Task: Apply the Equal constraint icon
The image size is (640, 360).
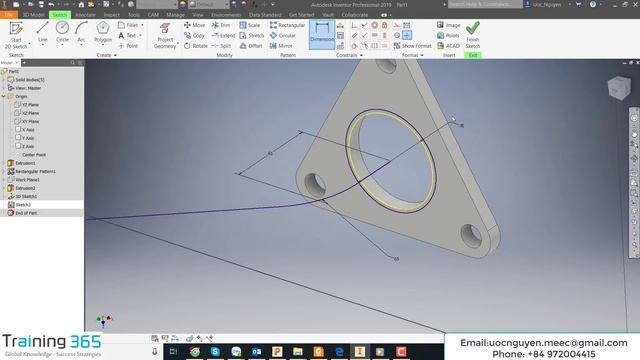Action: (x=384, y=46)
